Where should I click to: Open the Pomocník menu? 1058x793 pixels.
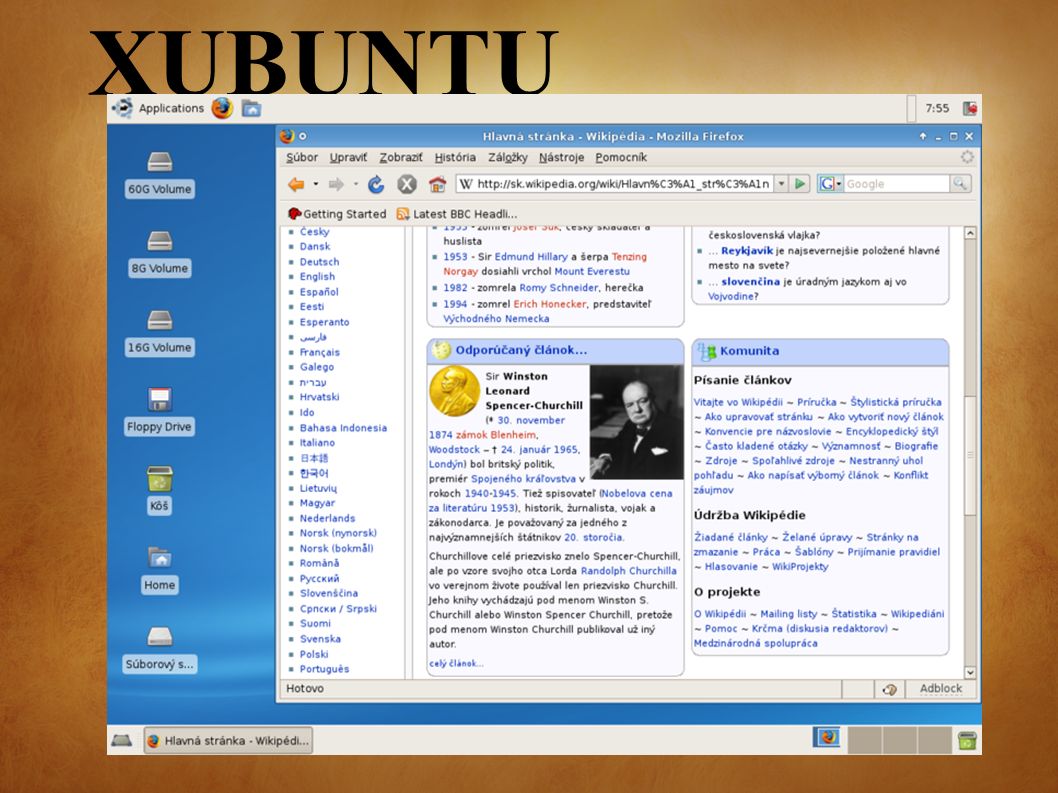pyautogui.click(x=621, y=157)
